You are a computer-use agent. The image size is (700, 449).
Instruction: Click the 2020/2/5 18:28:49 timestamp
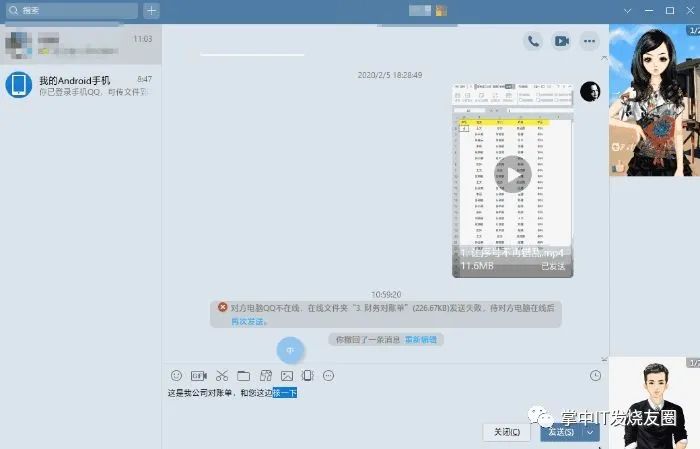pyautogui.click(x=390, y=75)
